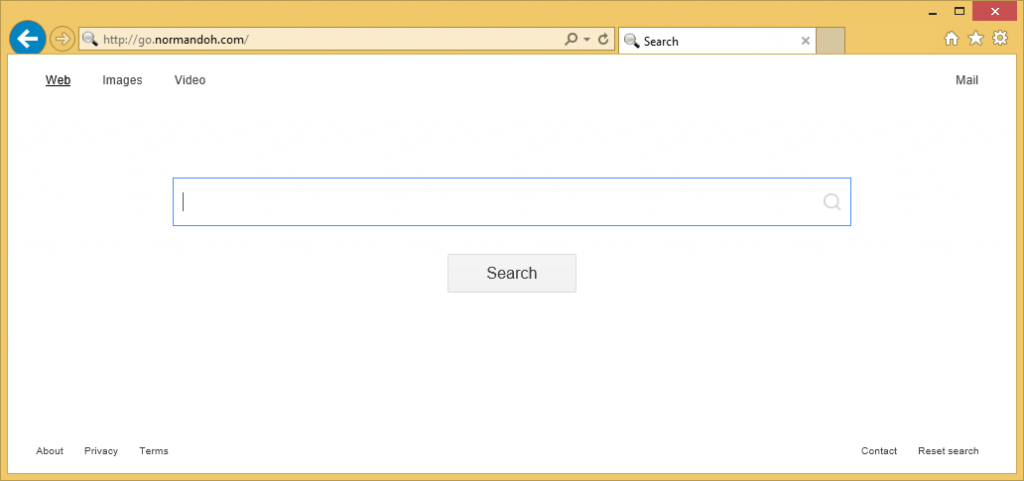
Task: Click the Reset search link
Action: tap(948, 451)
